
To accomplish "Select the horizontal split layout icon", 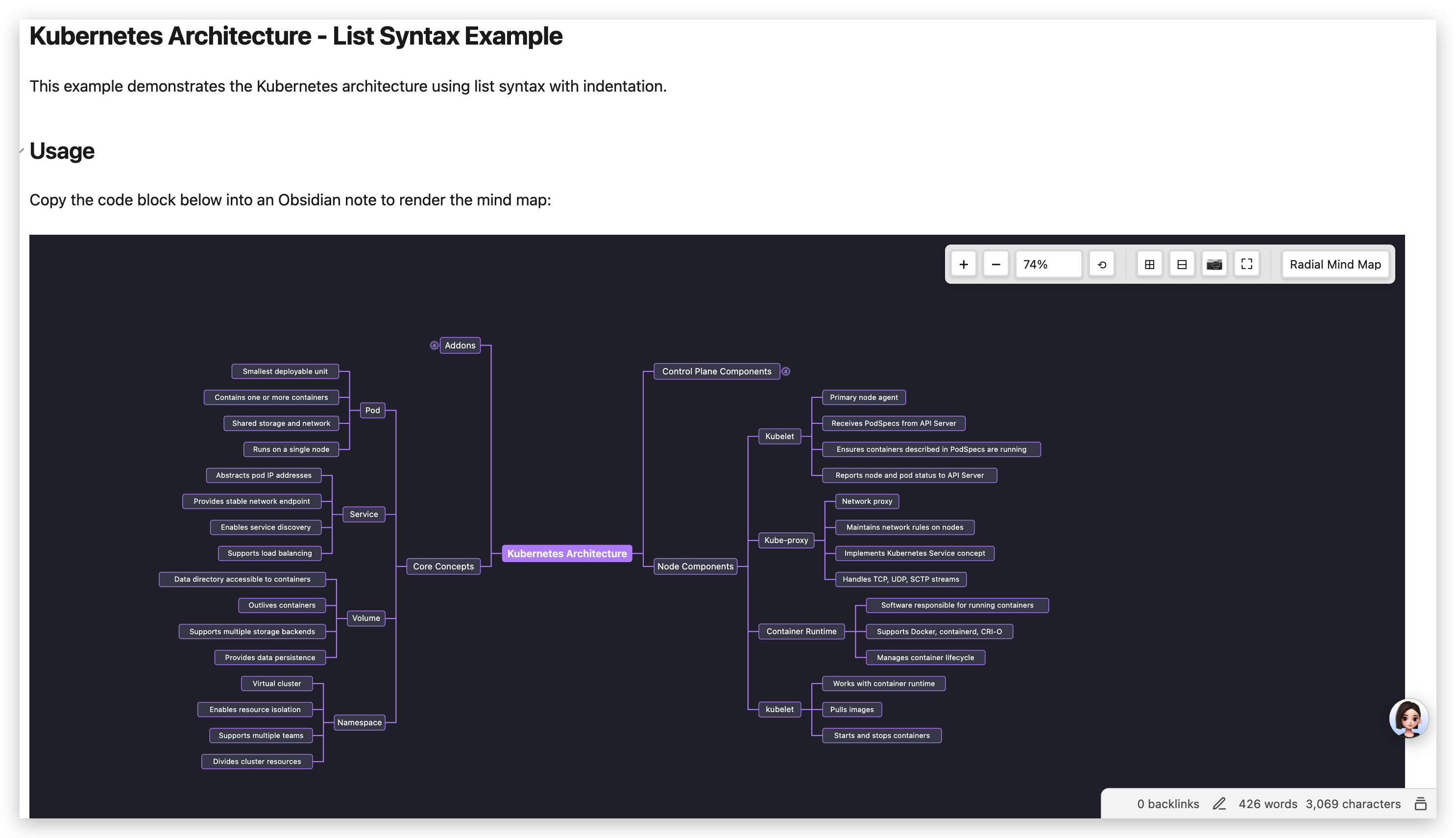I will coord(1182,264).
